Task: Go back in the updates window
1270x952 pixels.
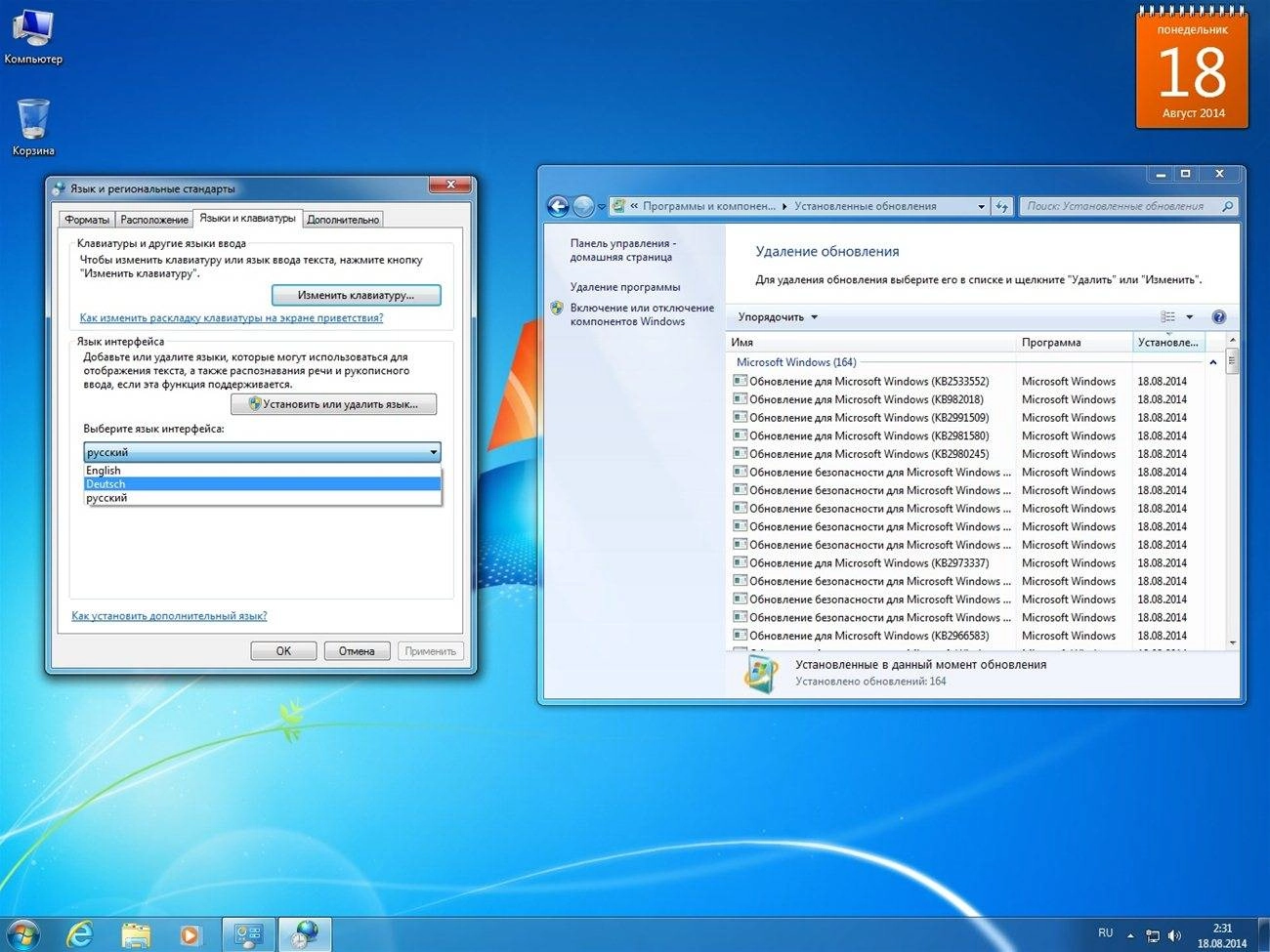Action: click(558, 206)
